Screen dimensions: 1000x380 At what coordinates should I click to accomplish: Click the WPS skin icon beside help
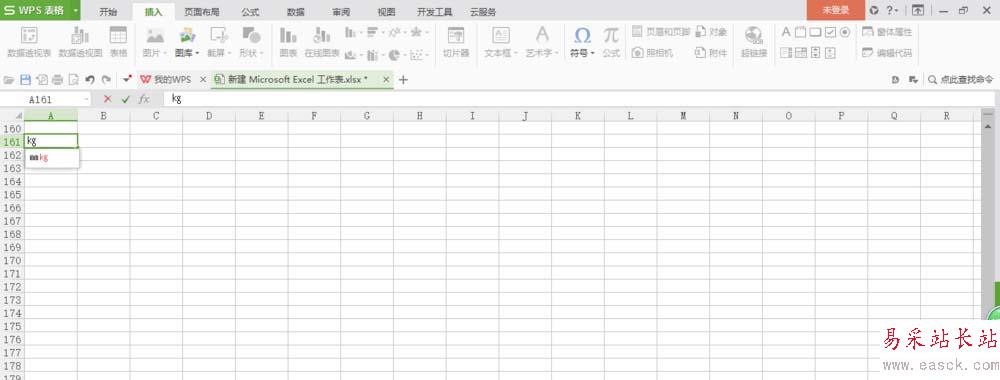[x=874, y=11]
